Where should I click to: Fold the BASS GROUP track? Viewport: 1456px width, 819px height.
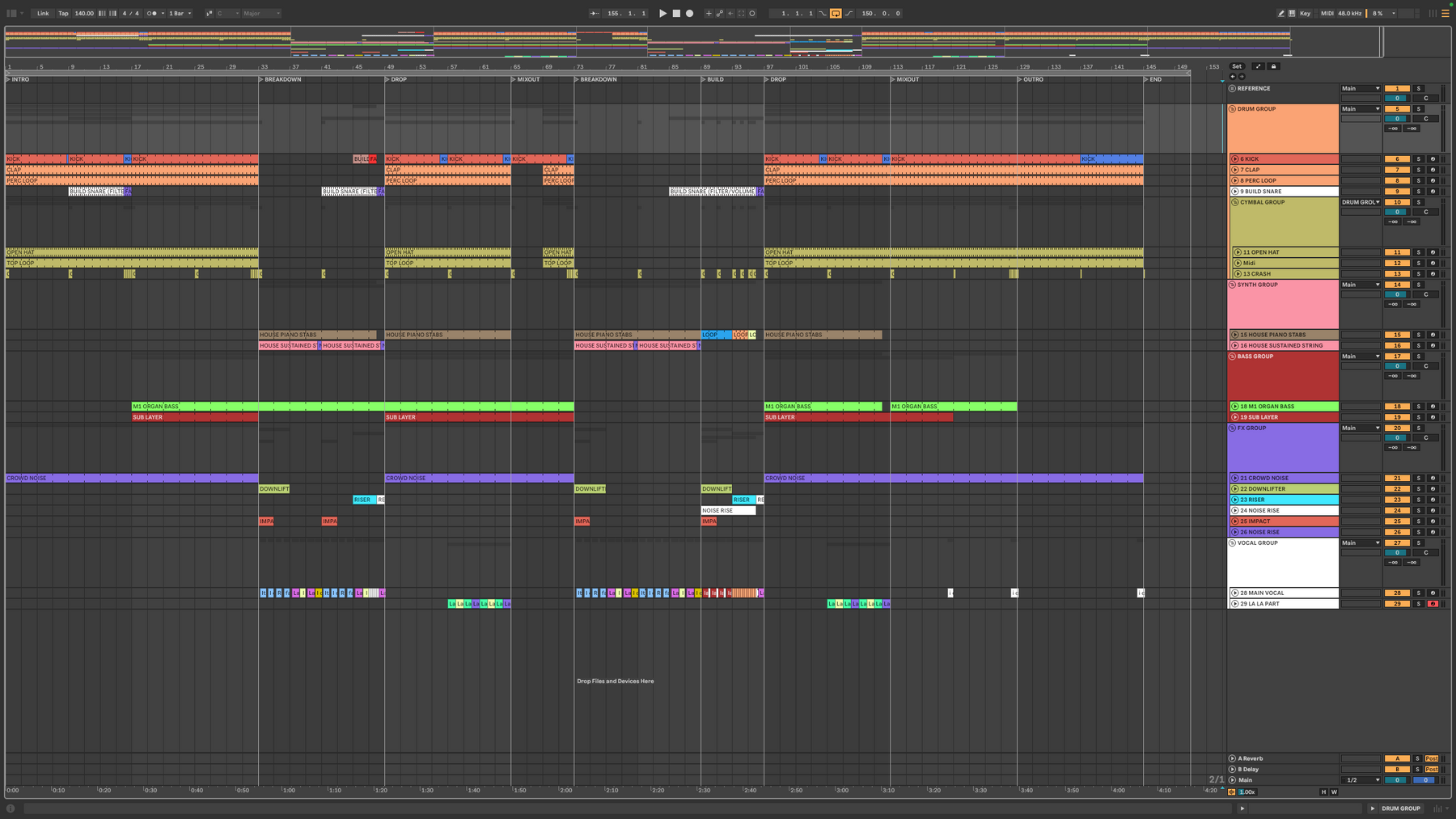coord(1232,356)
